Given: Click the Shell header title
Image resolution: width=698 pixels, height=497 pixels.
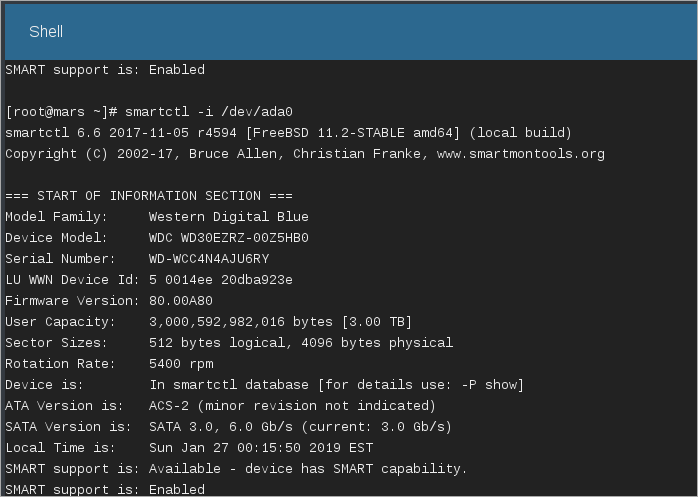Looking at the screenshot, I should 46,32.
